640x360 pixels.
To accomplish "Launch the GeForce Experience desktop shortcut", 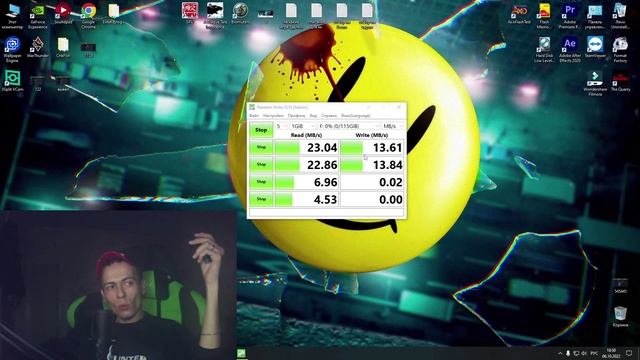I will tap(38, 16).
